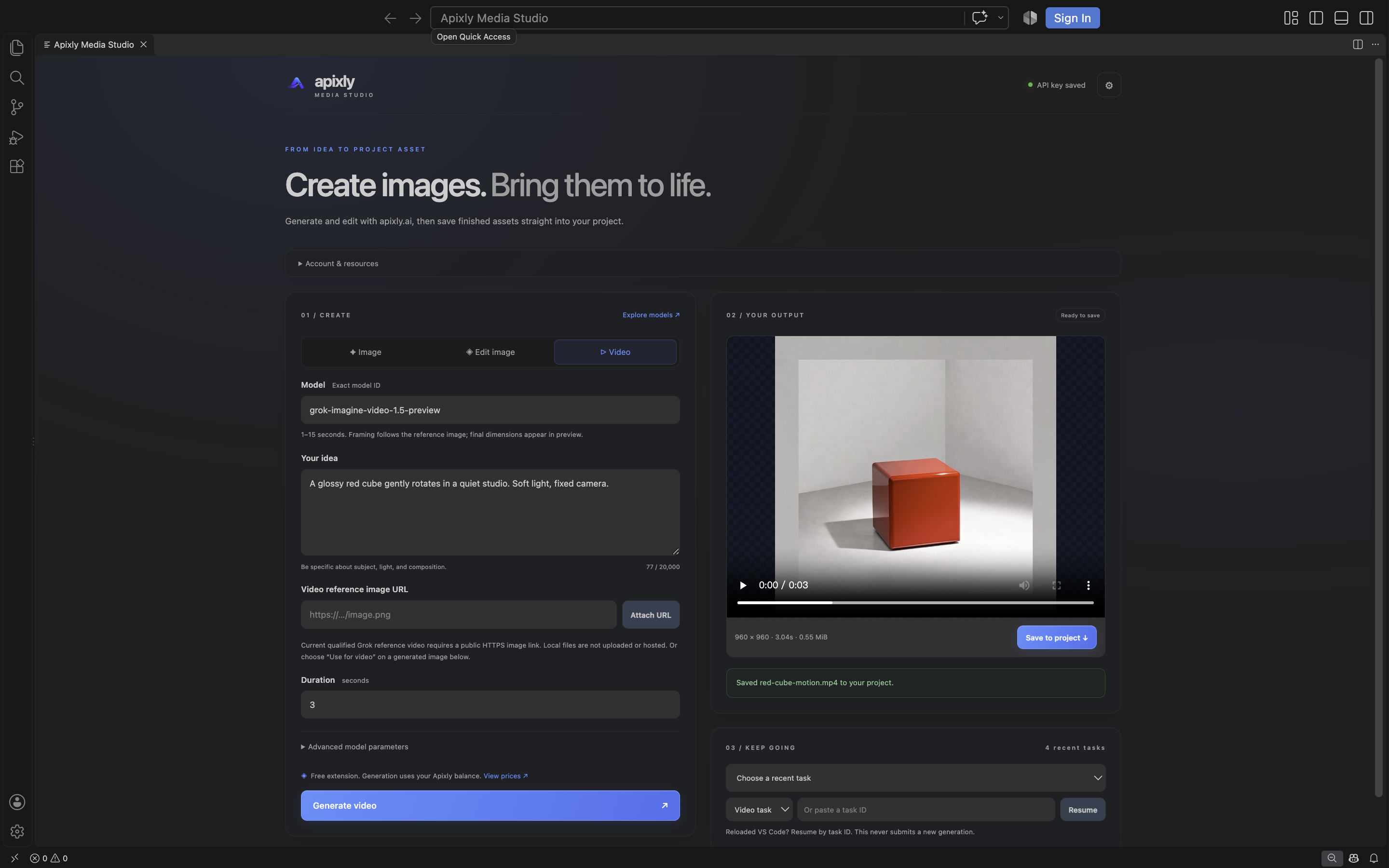Click the Or paste a task ID field

coord(926,810)
